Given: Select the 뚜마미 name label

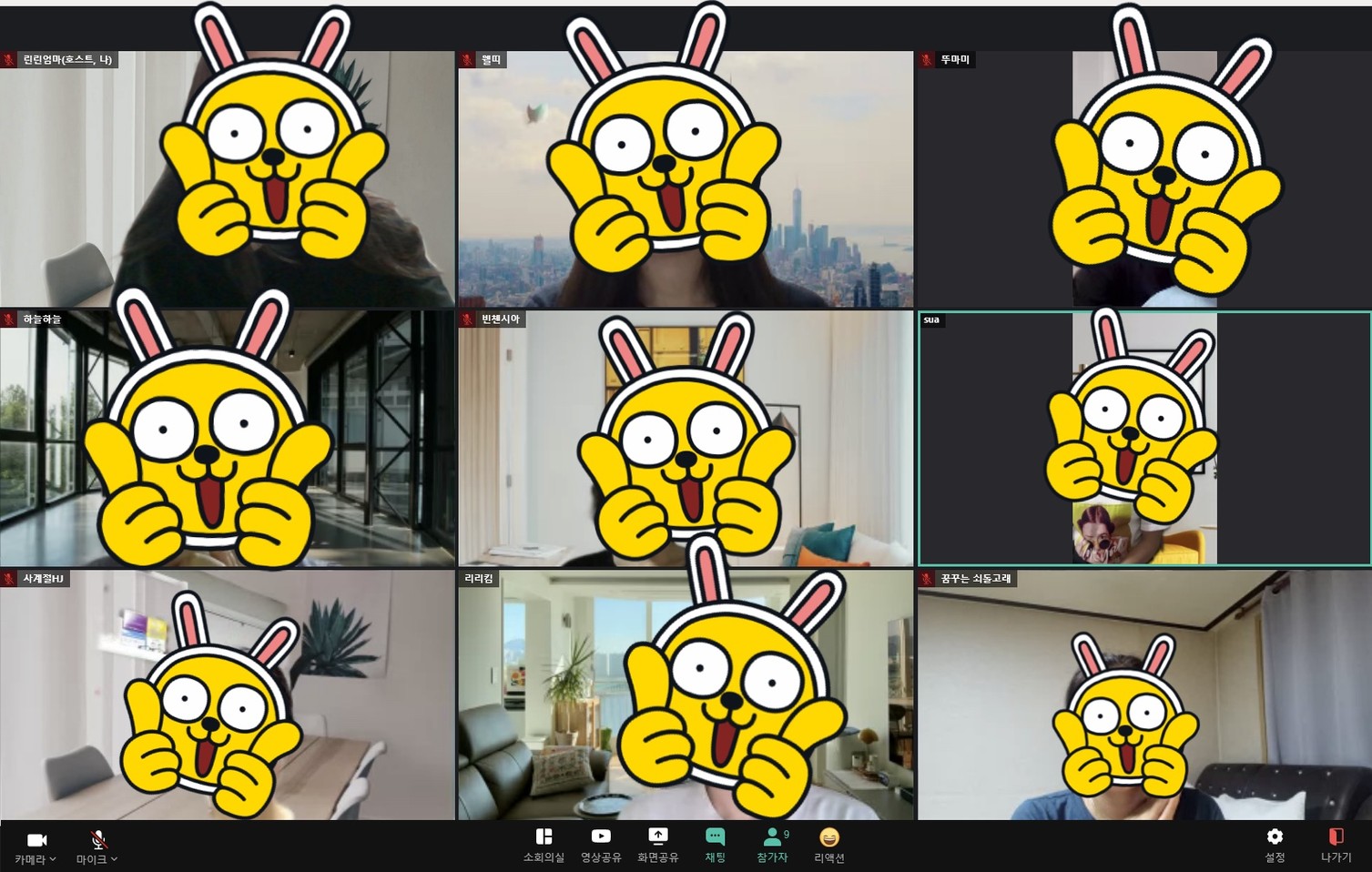Looking at the screenshot, I should click(x=955, y=60).
